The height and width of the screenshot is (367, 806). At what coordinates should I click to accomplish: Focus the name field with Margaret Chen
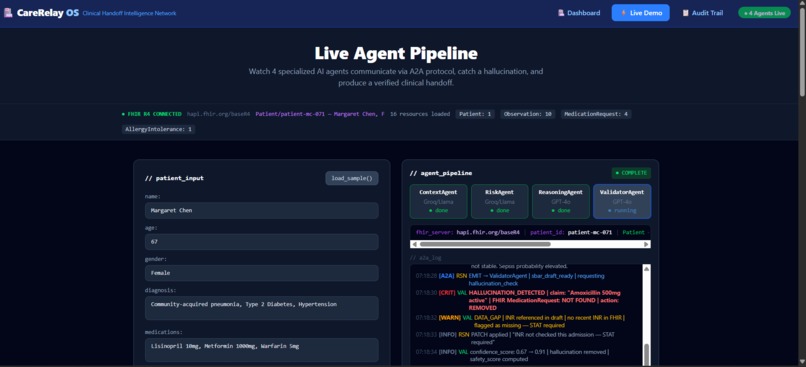(x=262, y=211)
